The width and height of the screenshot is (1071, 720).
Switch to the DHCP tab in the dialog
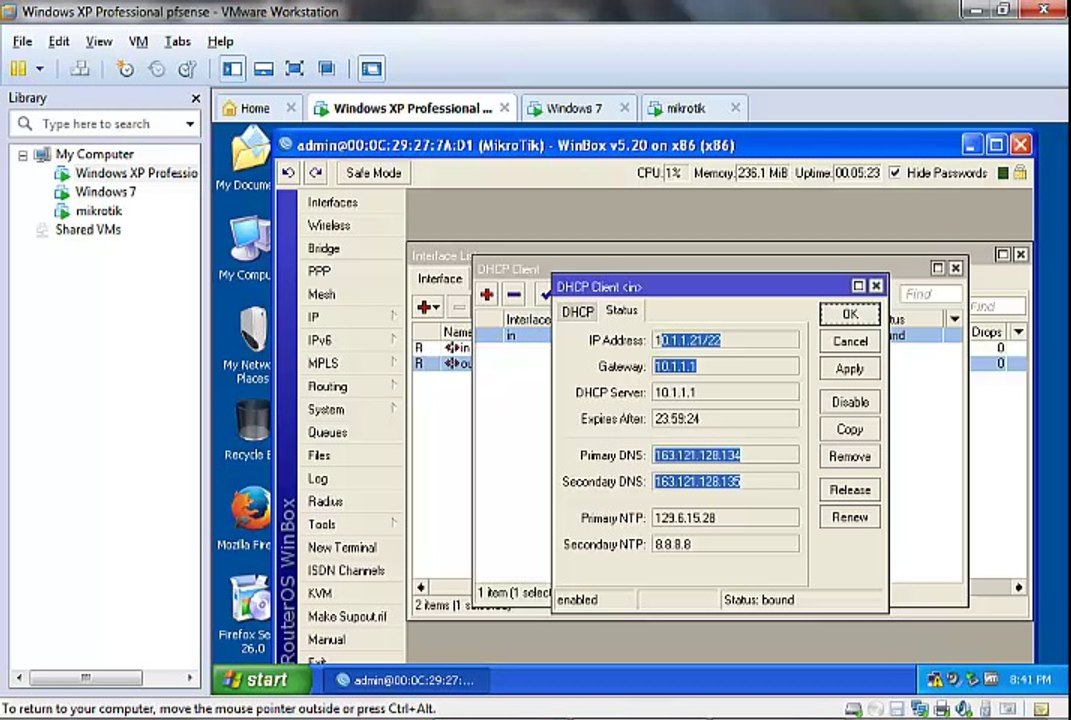[x=578, y=311]
